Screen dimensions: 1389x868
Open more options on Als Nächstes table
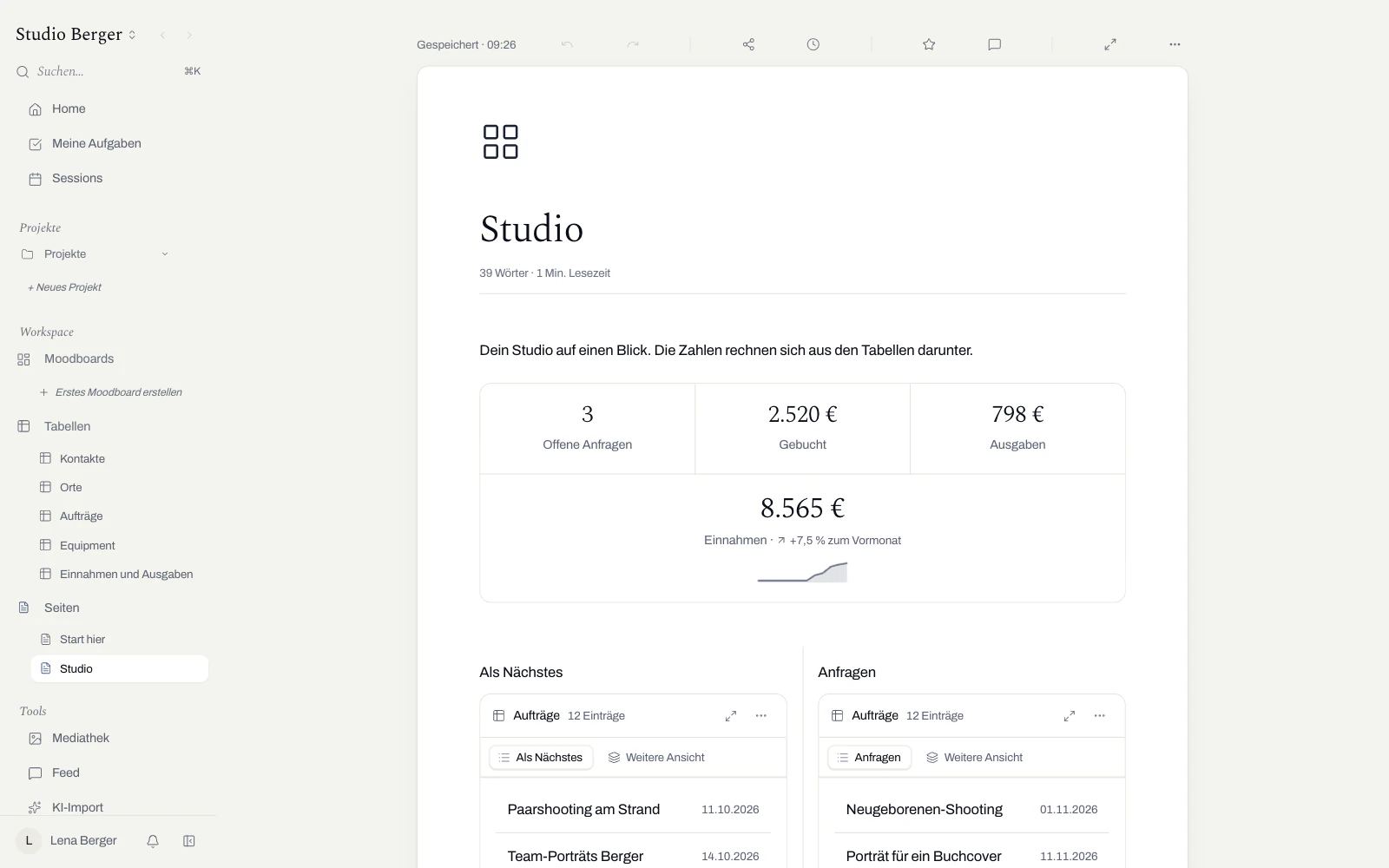tap(761, 716)
